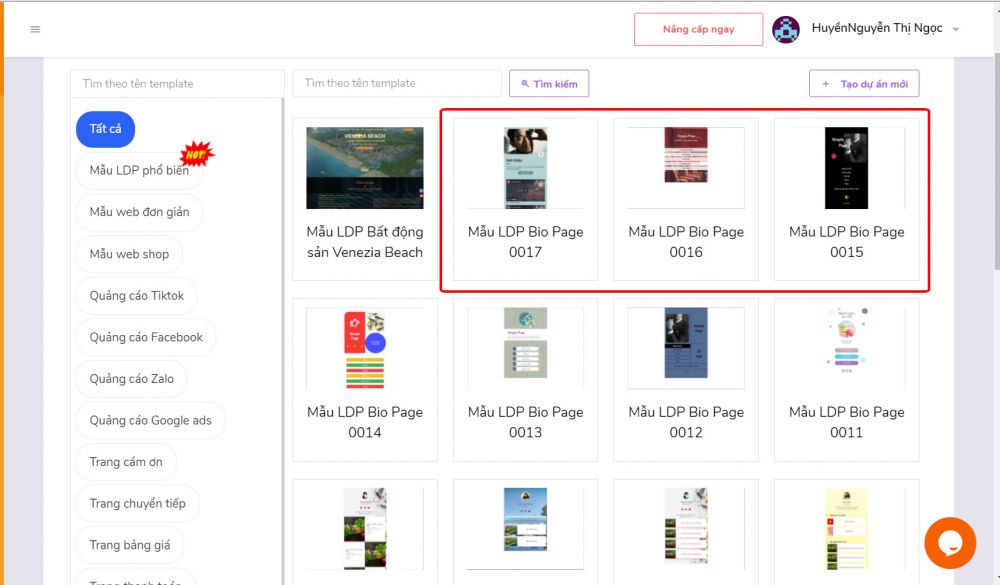Focus the main template search field
The width and height of the screenshot is (1000, 585).
(x=397, y=84)
